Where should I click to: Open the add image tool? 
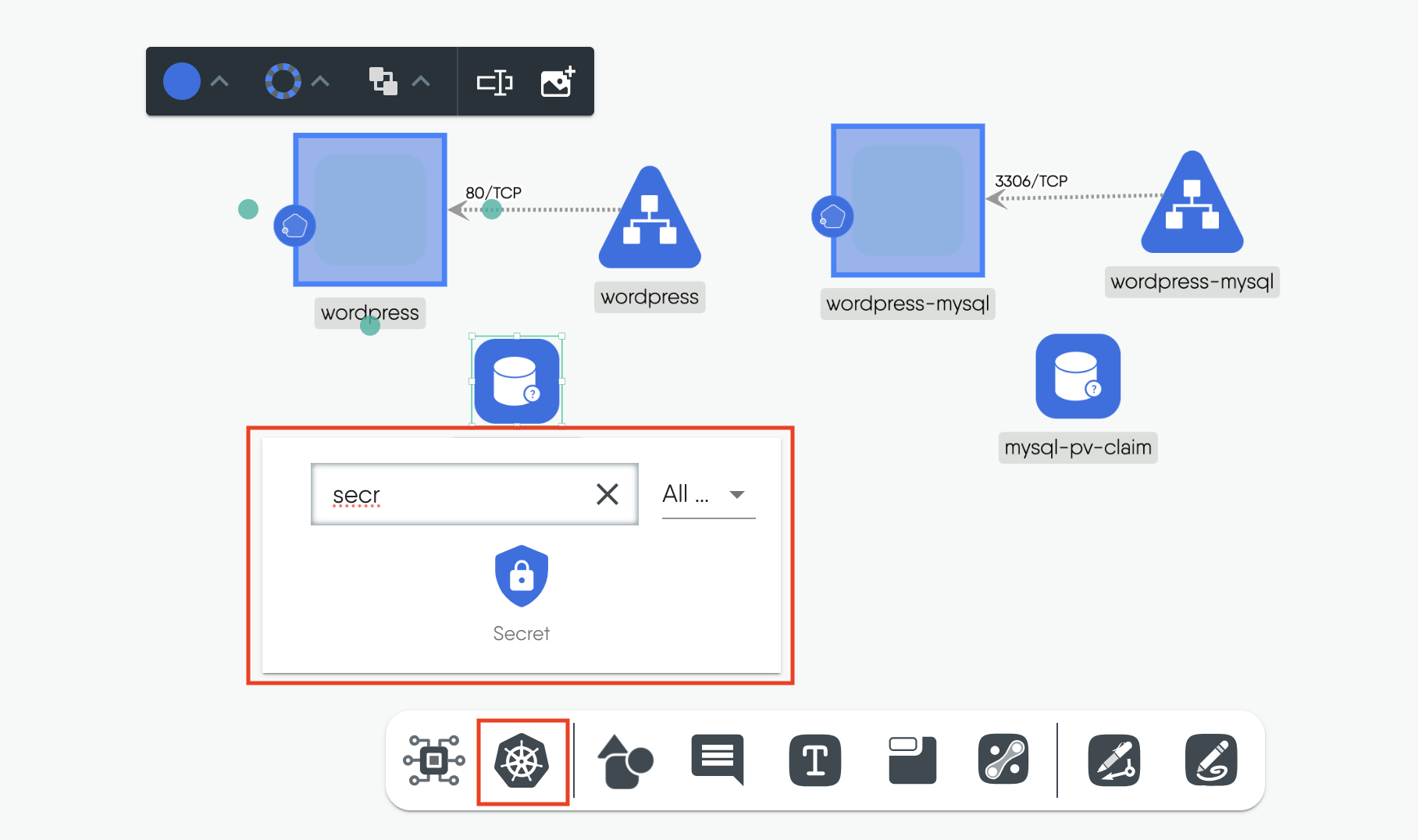[556, 81]
